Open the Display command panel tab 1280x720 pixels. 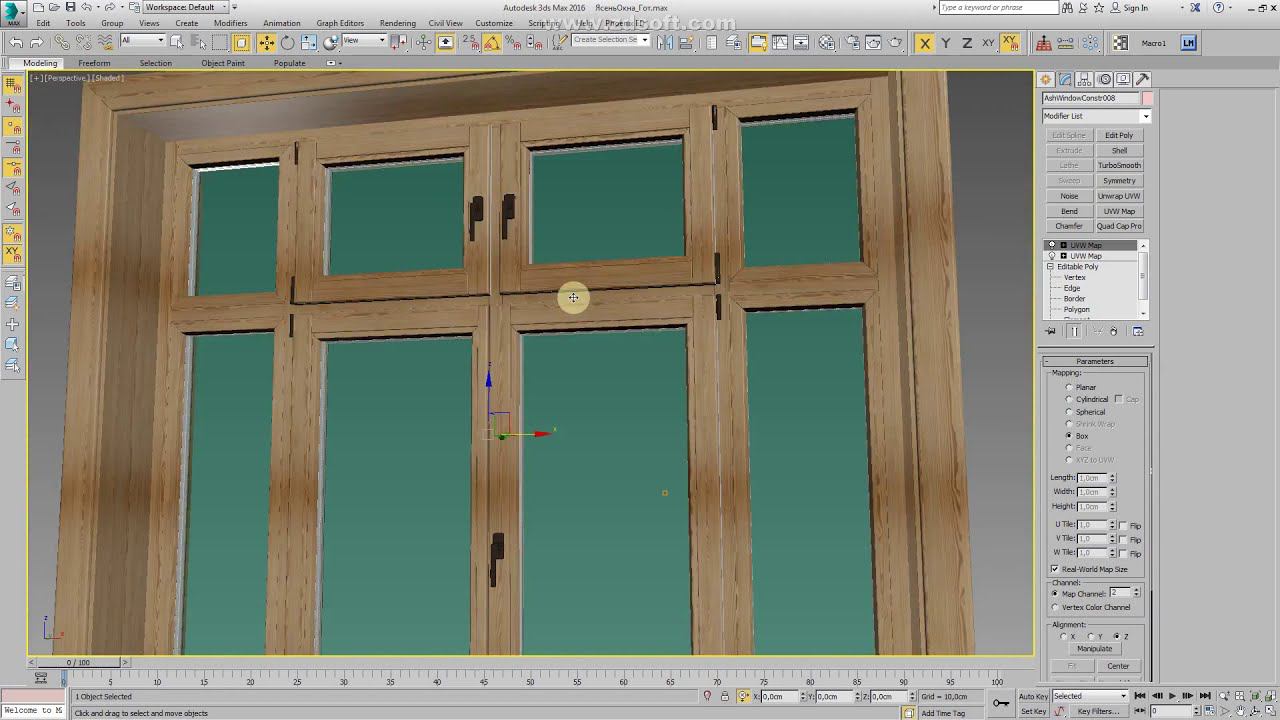(x=1124, y=79)
